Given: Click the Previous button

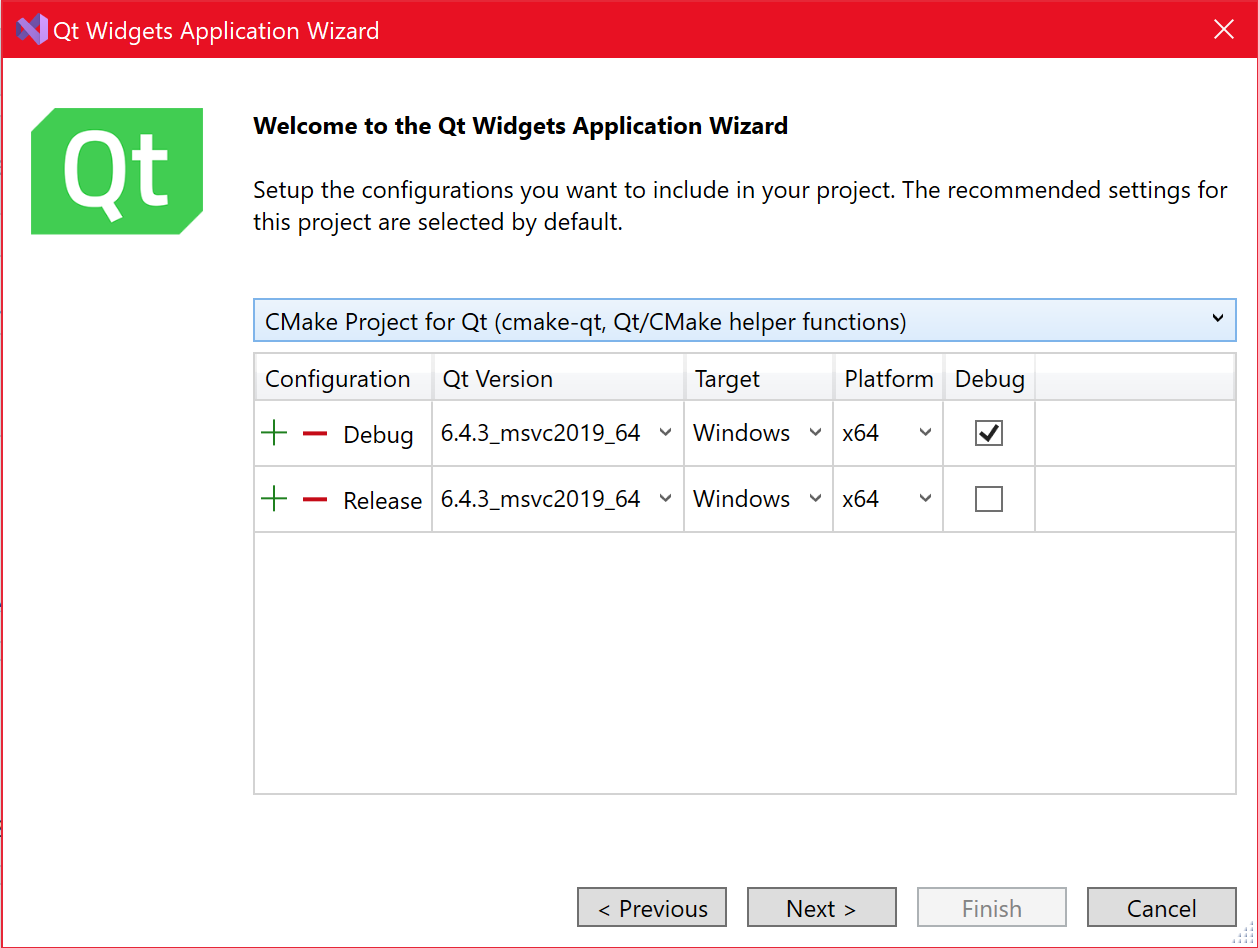Looking at the screenshot, I should [x=651, y=908].
